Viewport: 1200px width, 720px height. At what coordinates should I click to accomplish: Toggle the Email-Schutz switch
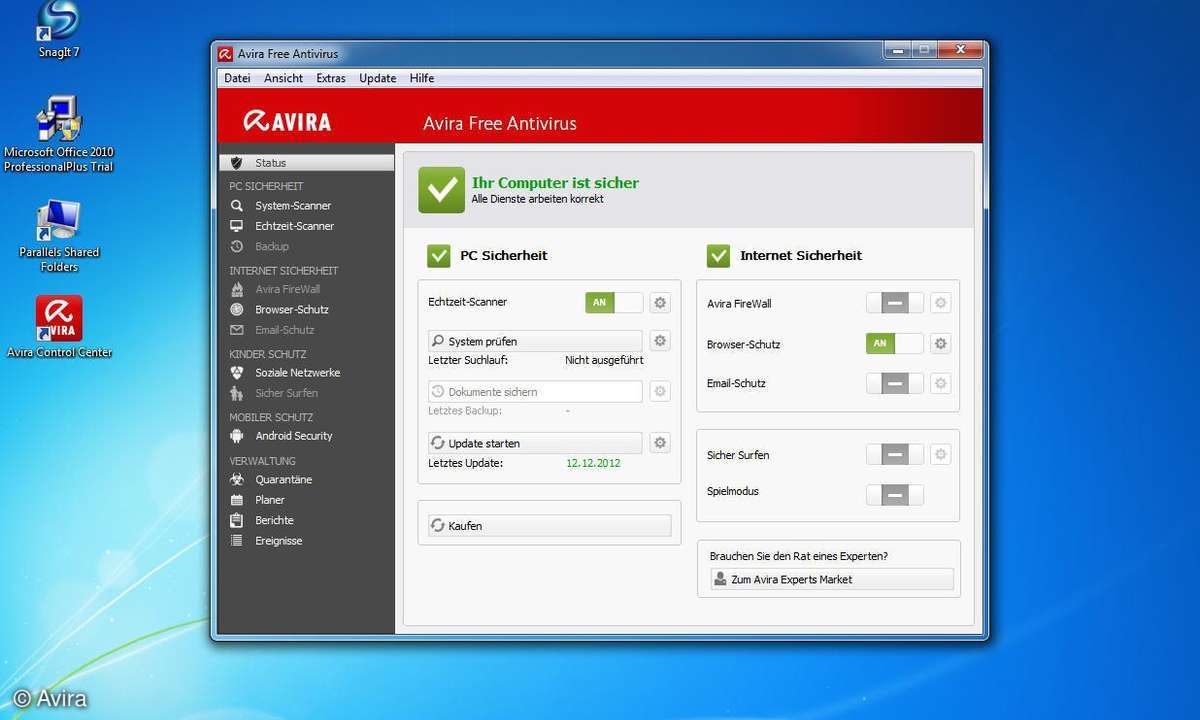click(x=894, y=383)
